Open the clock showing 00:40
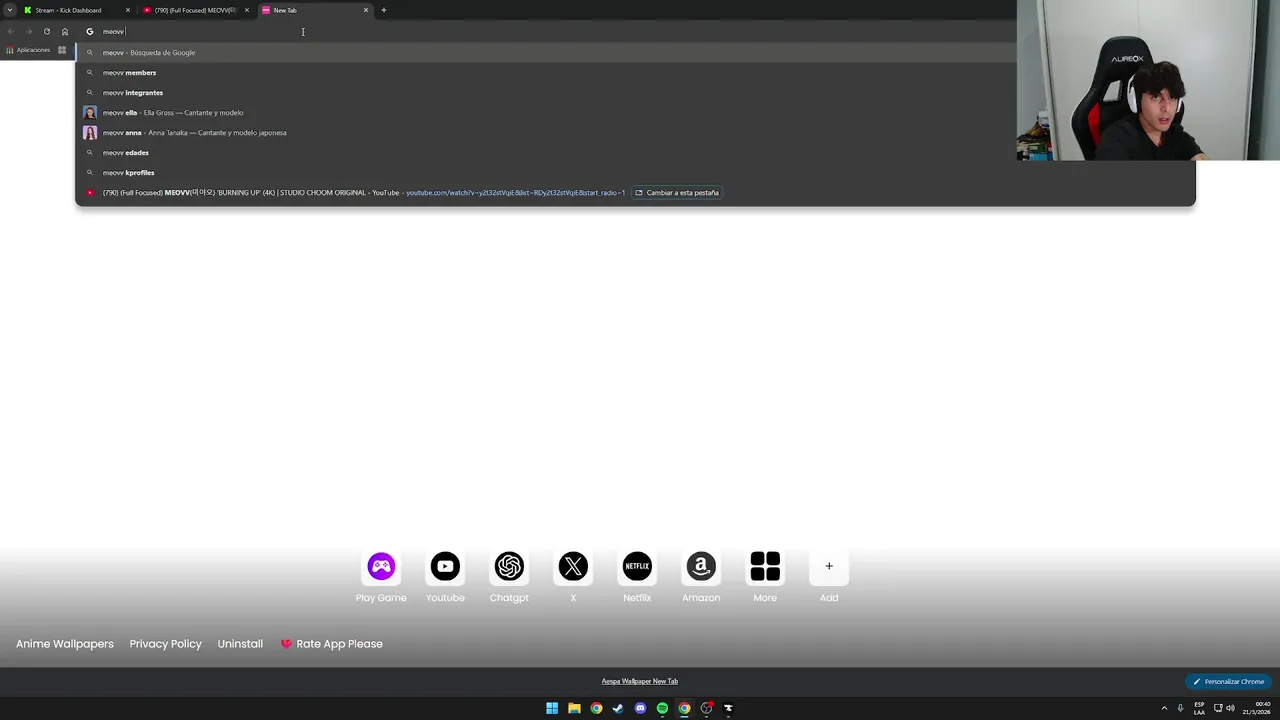 click(x=1256, y=708)
